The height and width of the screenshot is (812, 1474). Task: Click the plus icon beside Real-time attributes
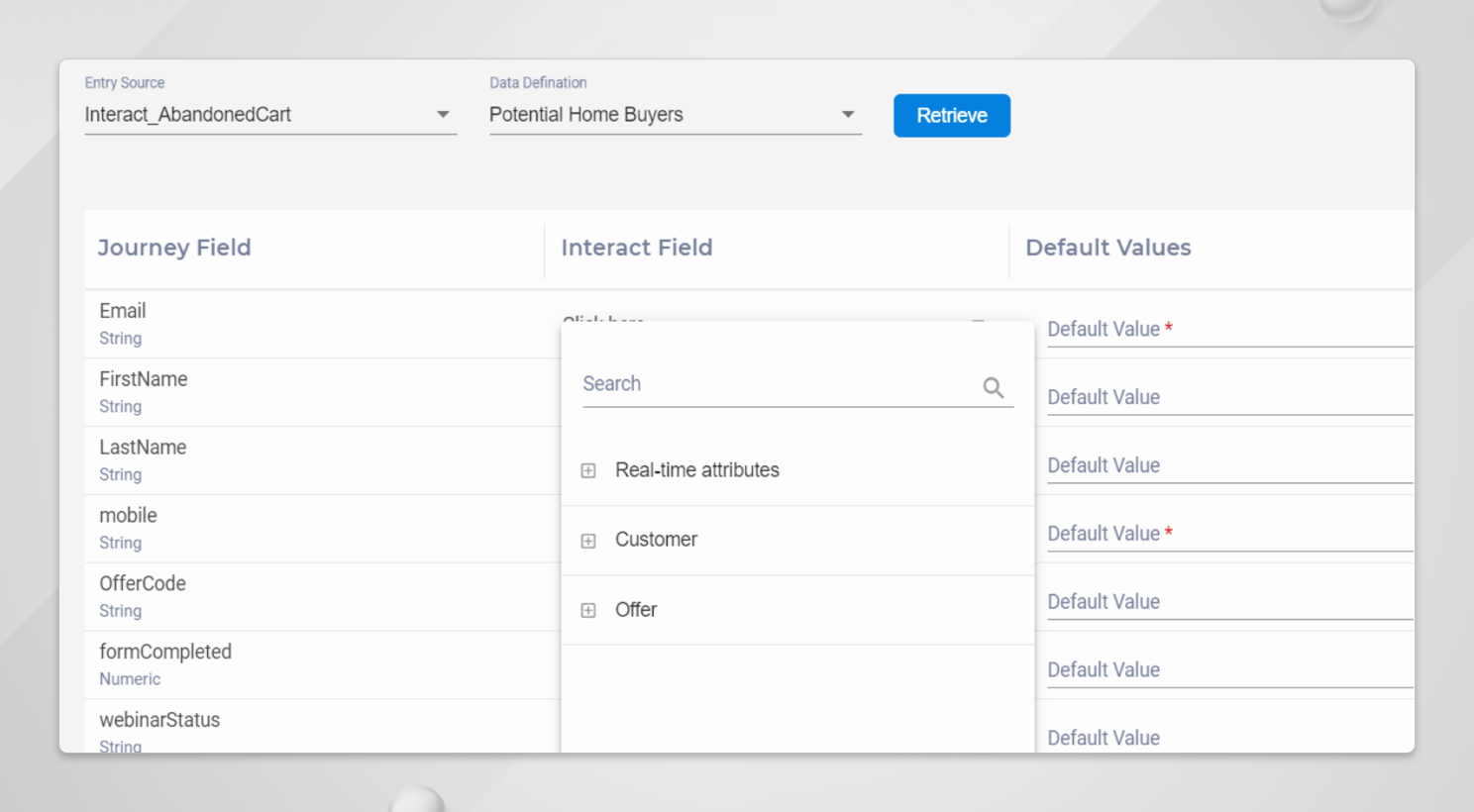588,470
